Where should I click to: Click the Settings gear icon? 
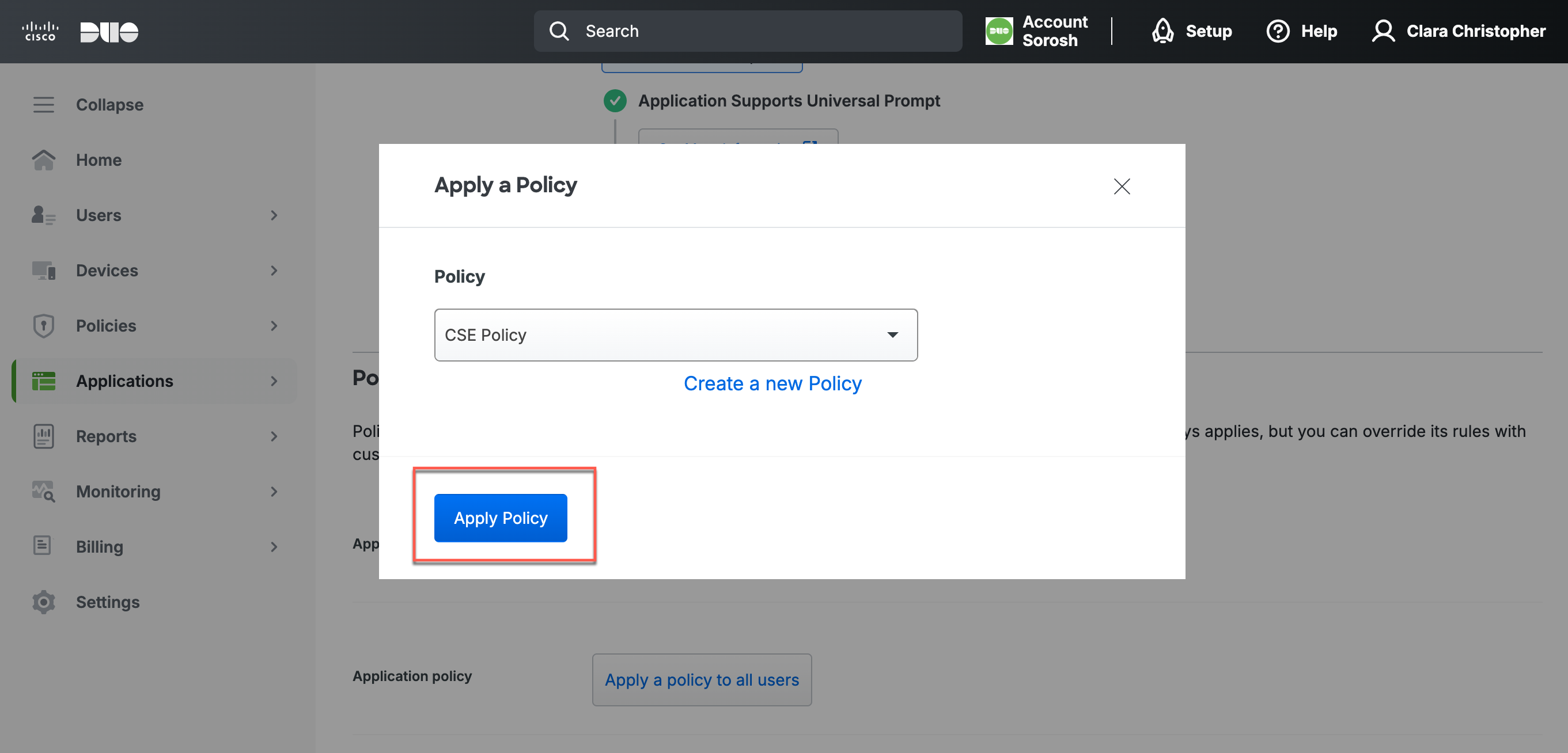pyautogui.click(x=43, y=602)
